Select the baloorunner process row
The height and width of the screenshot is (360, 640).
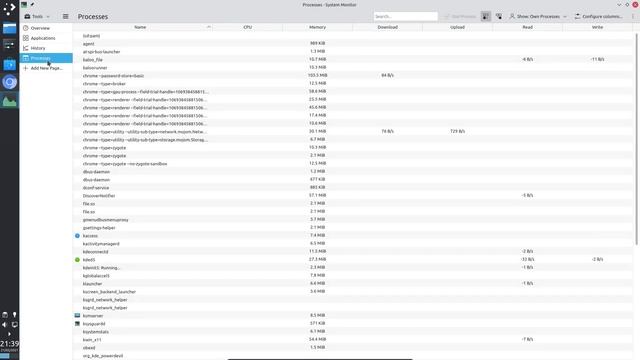[353, 67]
